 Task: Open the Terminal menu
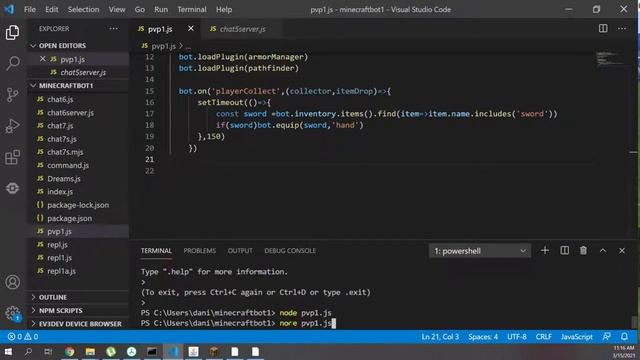pyautogui.click(x=192, y=9)
